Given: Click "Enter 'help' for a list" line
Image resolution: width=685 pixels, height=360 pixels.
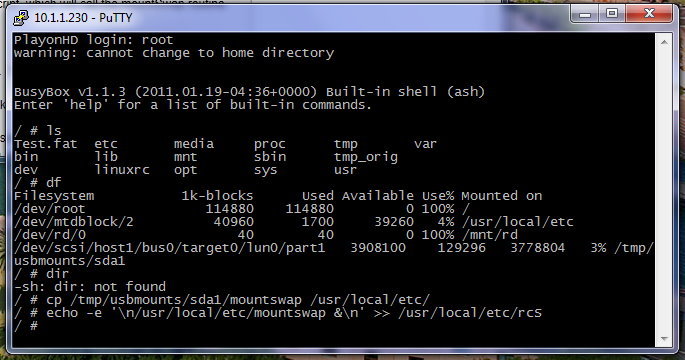Looking at the screenshot, I should pyautogui.click(x=193, y=105).
